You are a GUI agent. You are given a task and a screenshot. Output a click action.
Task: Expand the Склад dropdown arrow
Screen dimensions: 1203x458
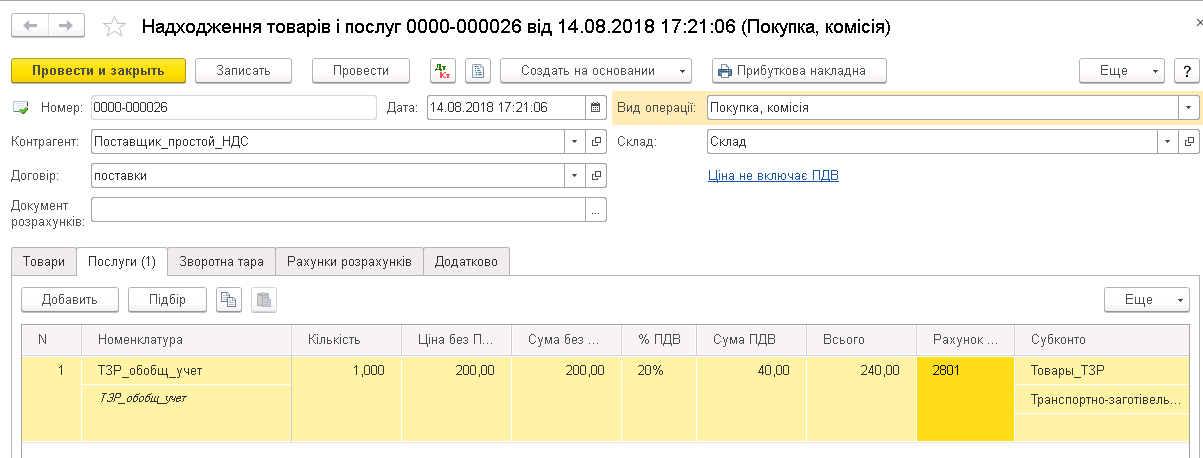coord(1168,142)
